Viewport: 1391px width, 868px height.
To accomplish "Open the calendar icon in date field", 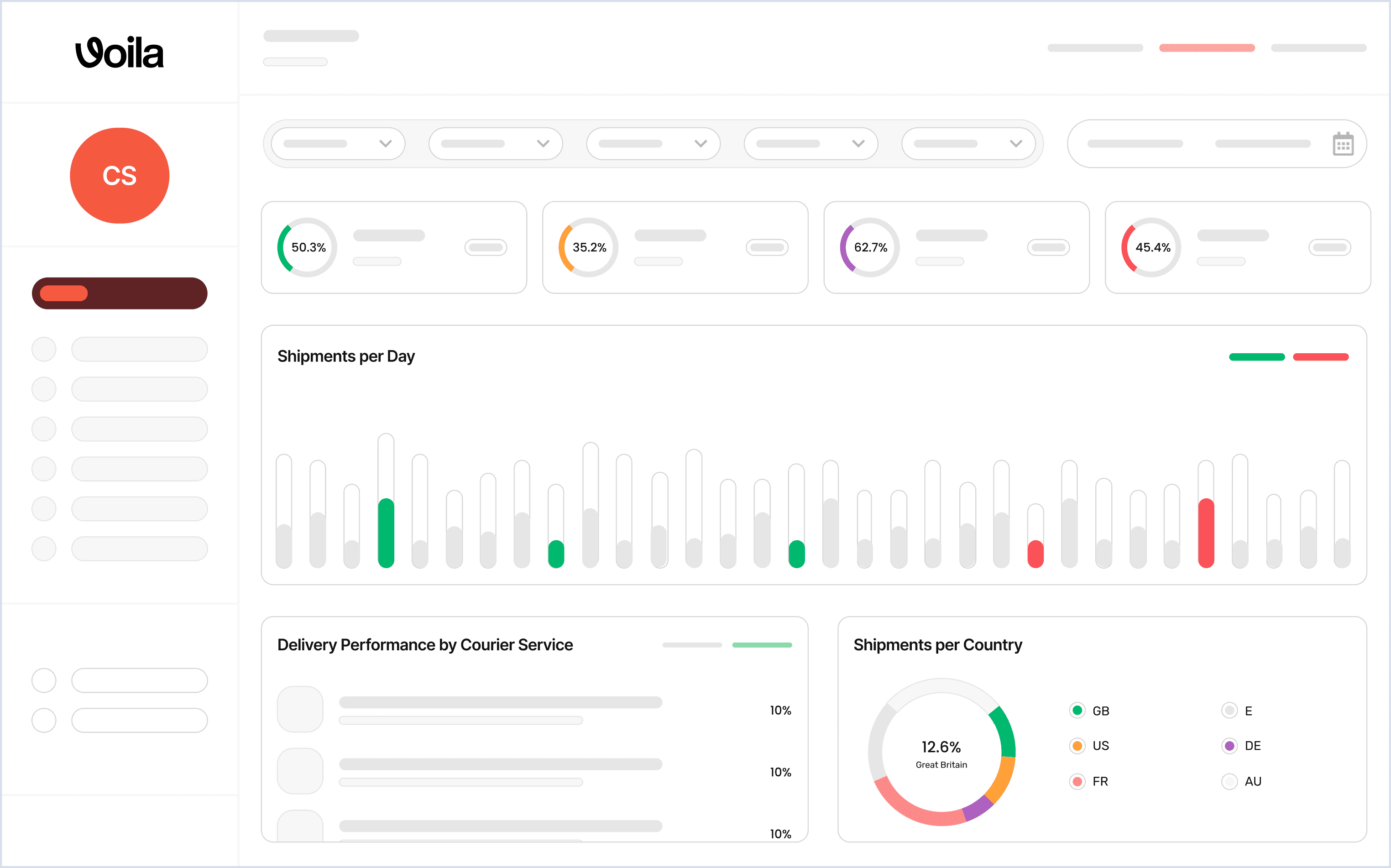I will 1343,143.
